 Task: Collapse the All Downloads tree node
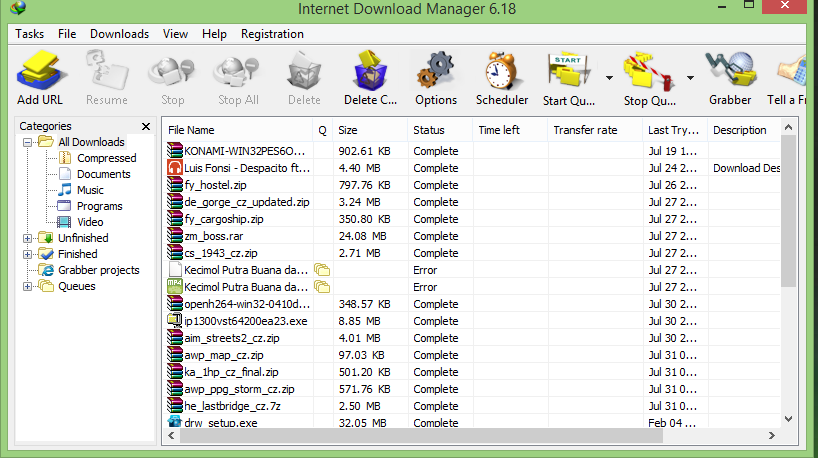coord(28,142)
